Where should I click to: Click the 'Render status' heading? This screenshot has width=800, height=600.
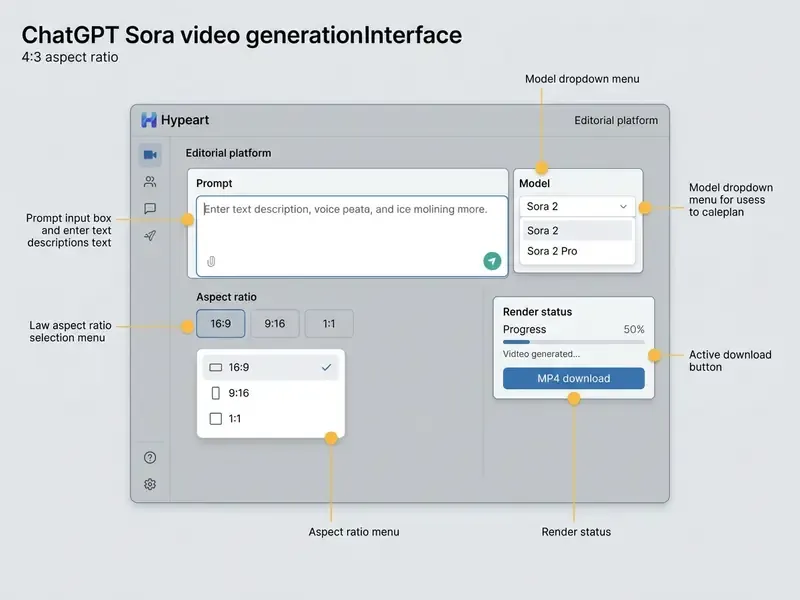[x=537, y=312]
